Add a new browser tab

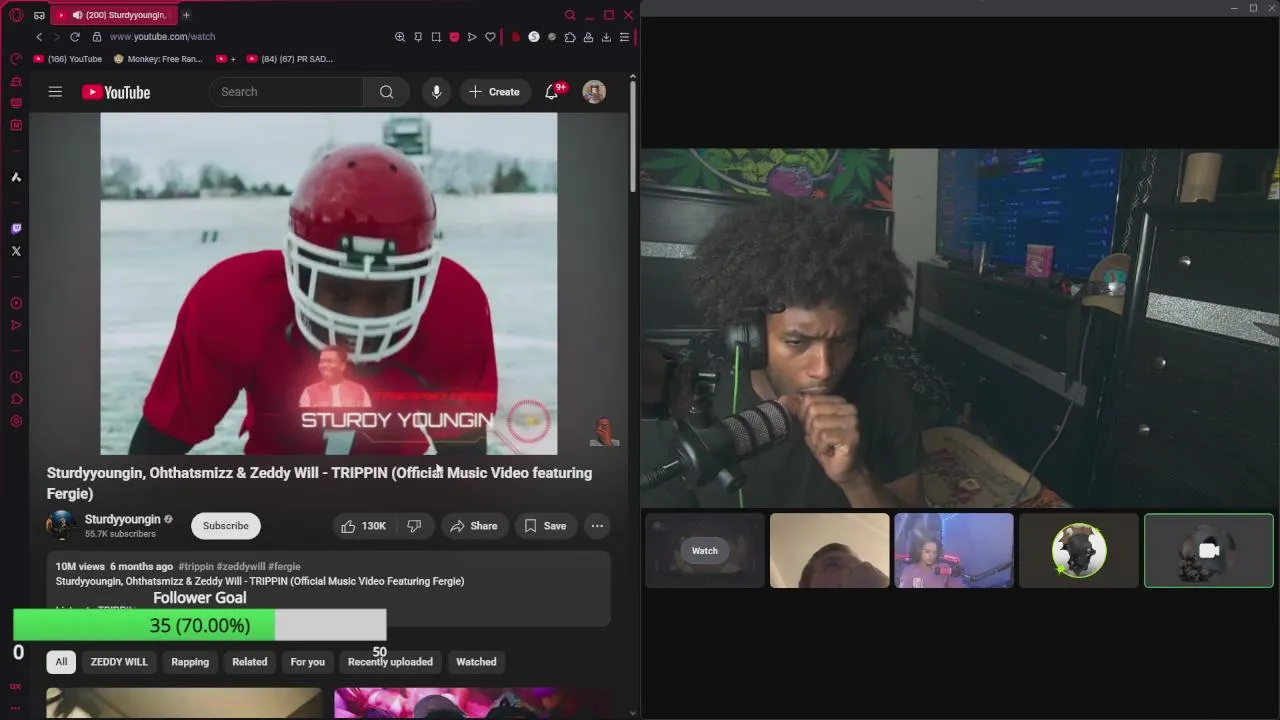186,15
